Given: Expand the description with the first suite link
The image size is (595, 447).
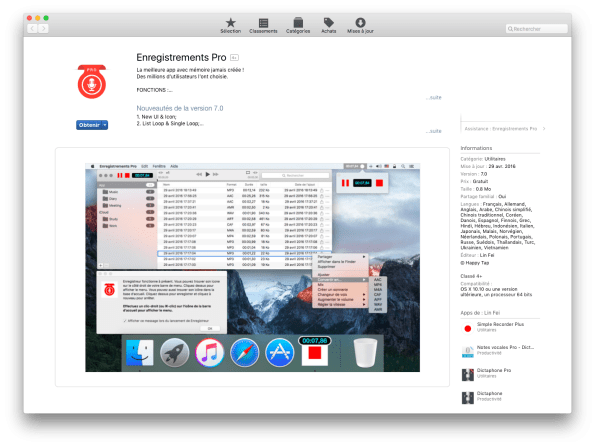Looking at the screenshot, I should [434, 98].
